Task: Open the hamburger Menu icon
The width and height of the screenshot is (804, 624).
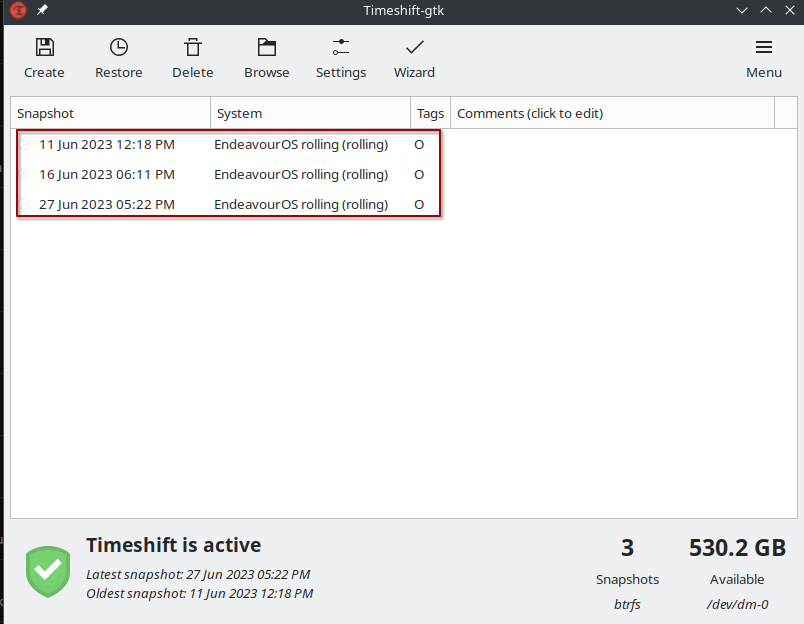Action: (x=763, y=47)
